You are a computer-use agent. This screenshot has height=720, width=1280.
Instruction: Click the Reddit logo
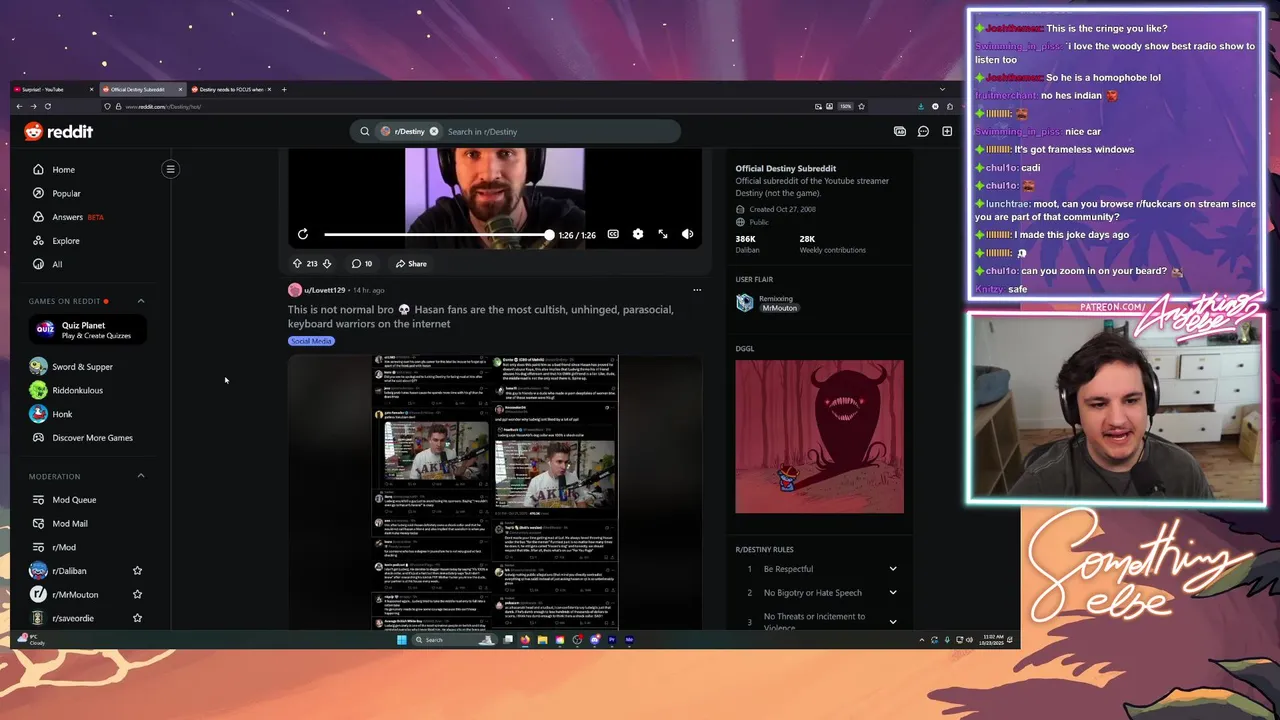tap(58, 131)
